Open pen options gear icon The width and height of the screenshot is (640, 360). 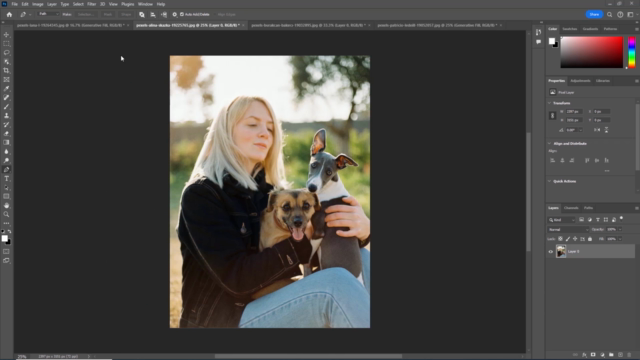175,14
